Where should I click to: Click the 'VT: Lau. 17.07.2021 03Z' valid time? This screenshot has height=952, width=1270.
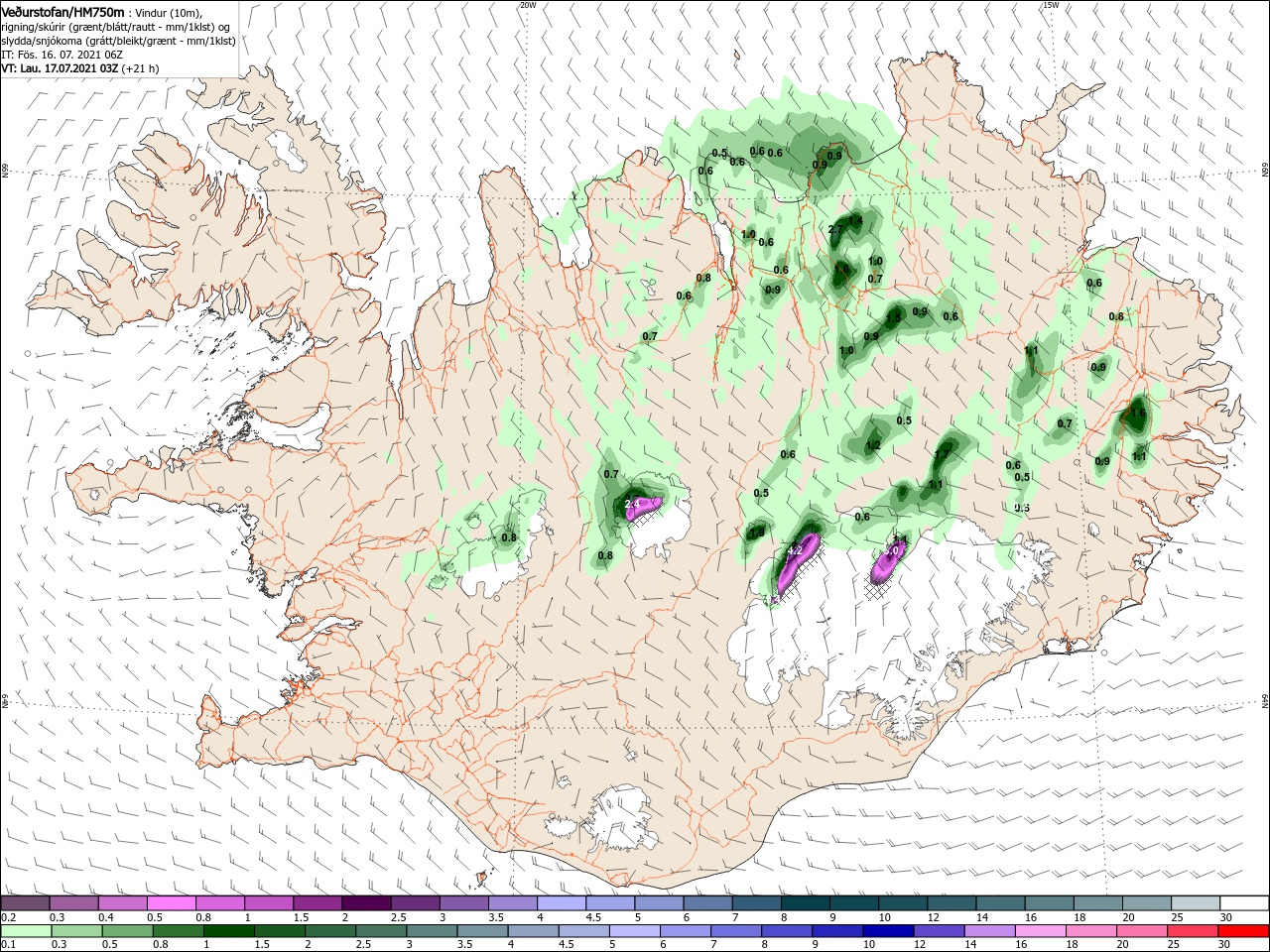coord(60,69)
